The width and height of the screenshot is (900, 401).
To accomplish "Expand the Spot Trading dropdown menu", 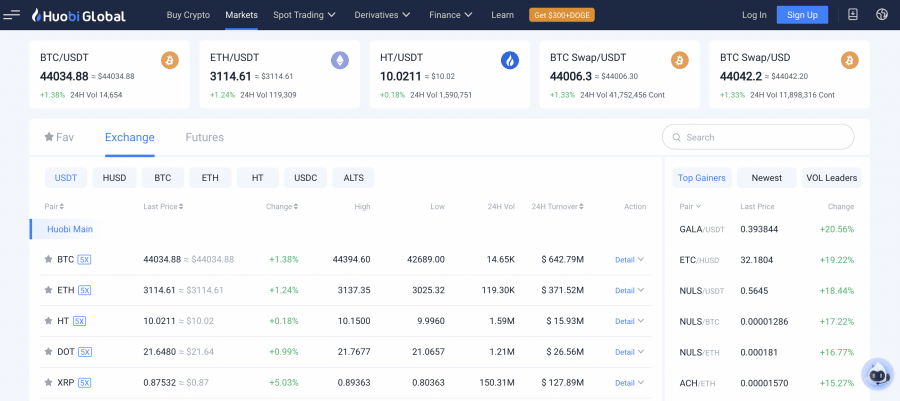I will pyautogui.click(x=304, y=15).
